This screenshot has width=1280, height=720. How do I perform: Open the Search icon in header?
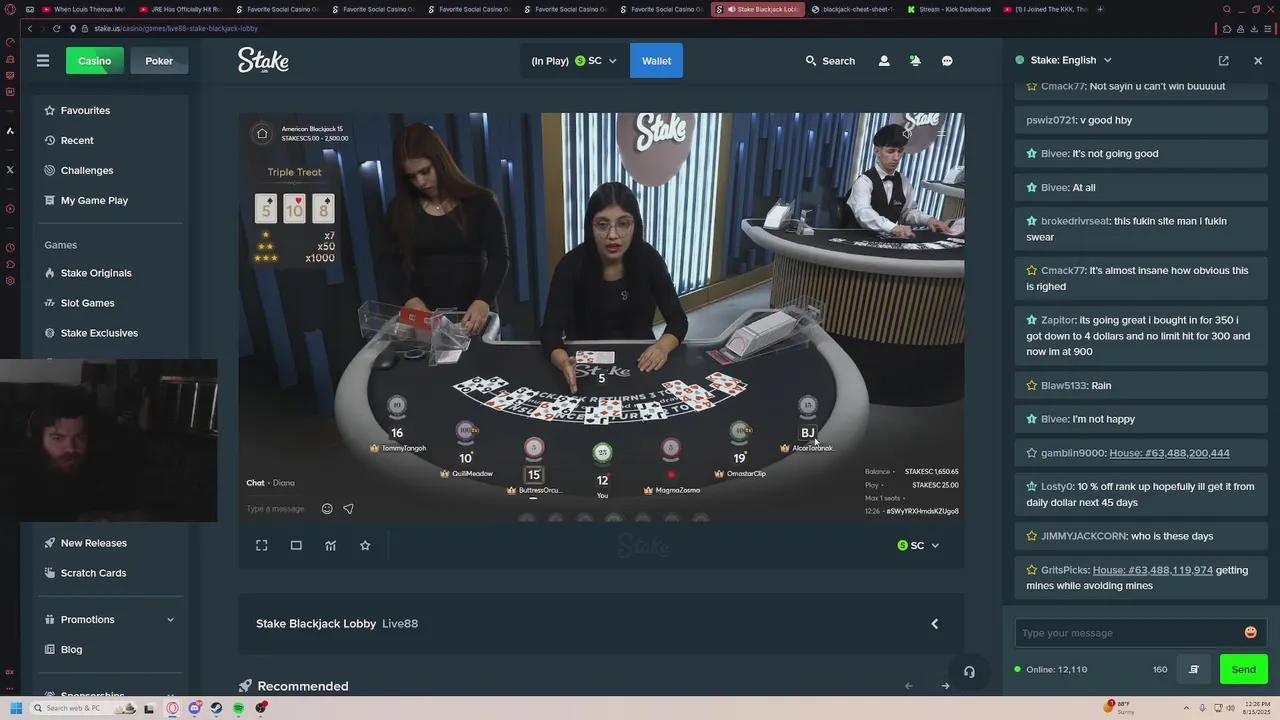830,61
